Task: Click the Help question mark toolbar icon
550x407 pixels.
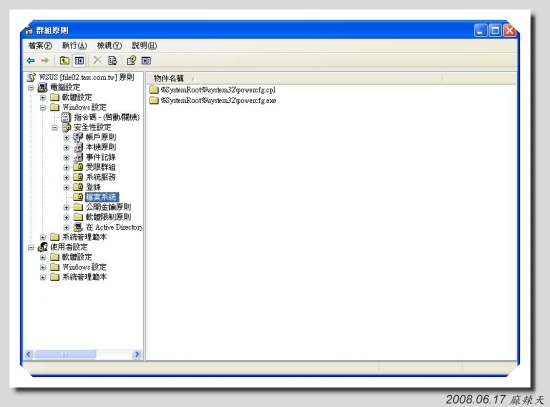Action: pos(131,61)
